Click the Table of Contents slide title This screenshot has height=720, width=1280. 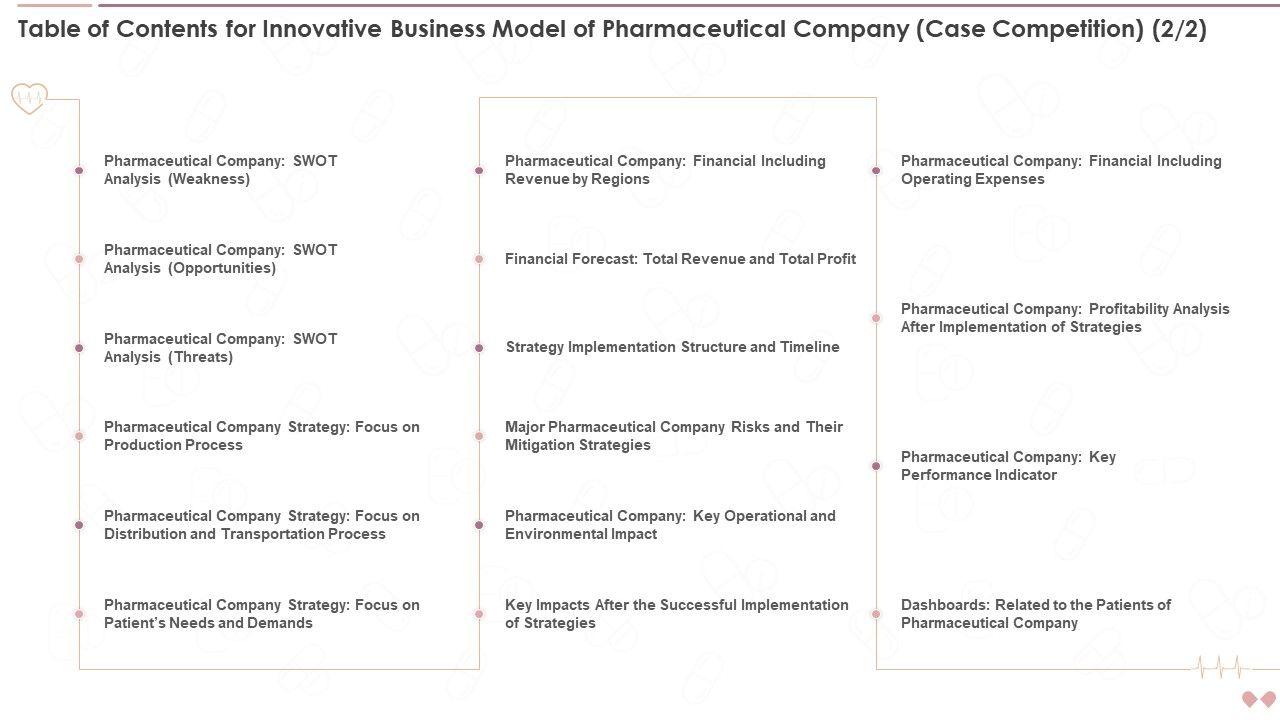pyautogui.click(x=612, y=29)
